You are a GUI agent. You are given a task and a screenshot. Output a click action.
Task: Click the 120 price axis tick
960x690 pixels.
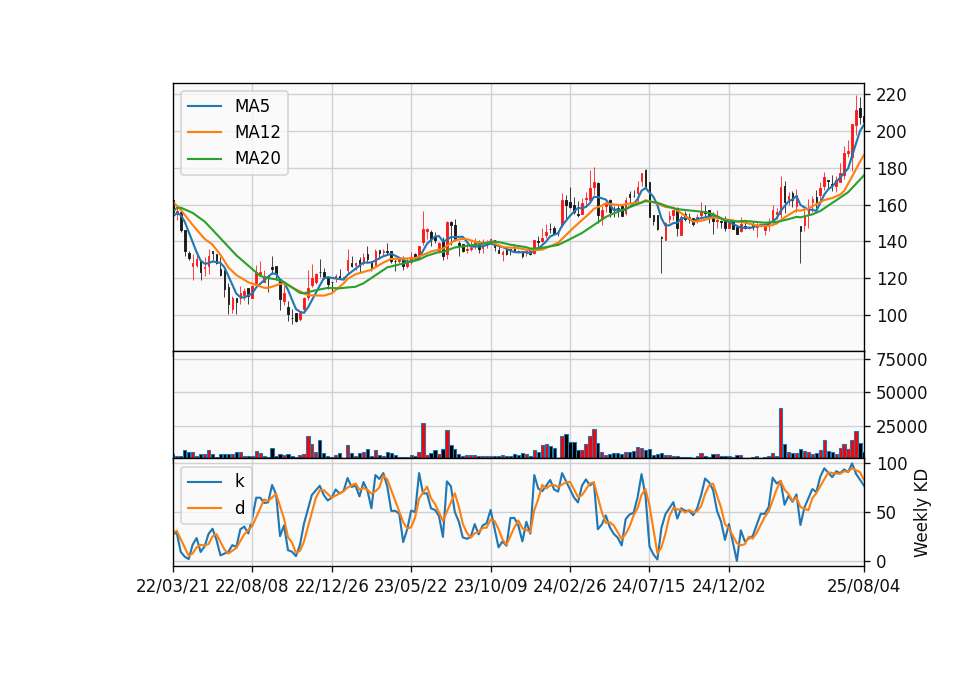891,279
